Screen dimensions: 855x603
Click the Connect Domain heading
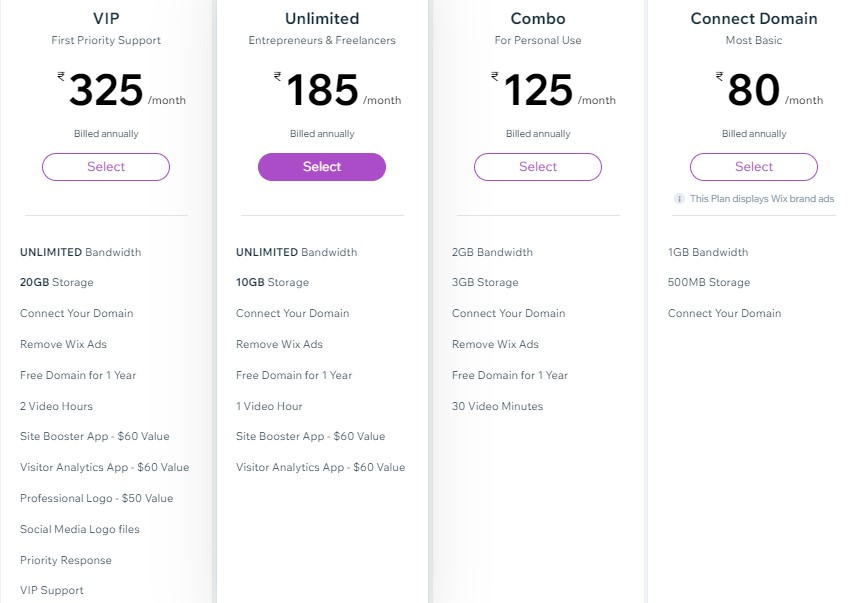754,18
